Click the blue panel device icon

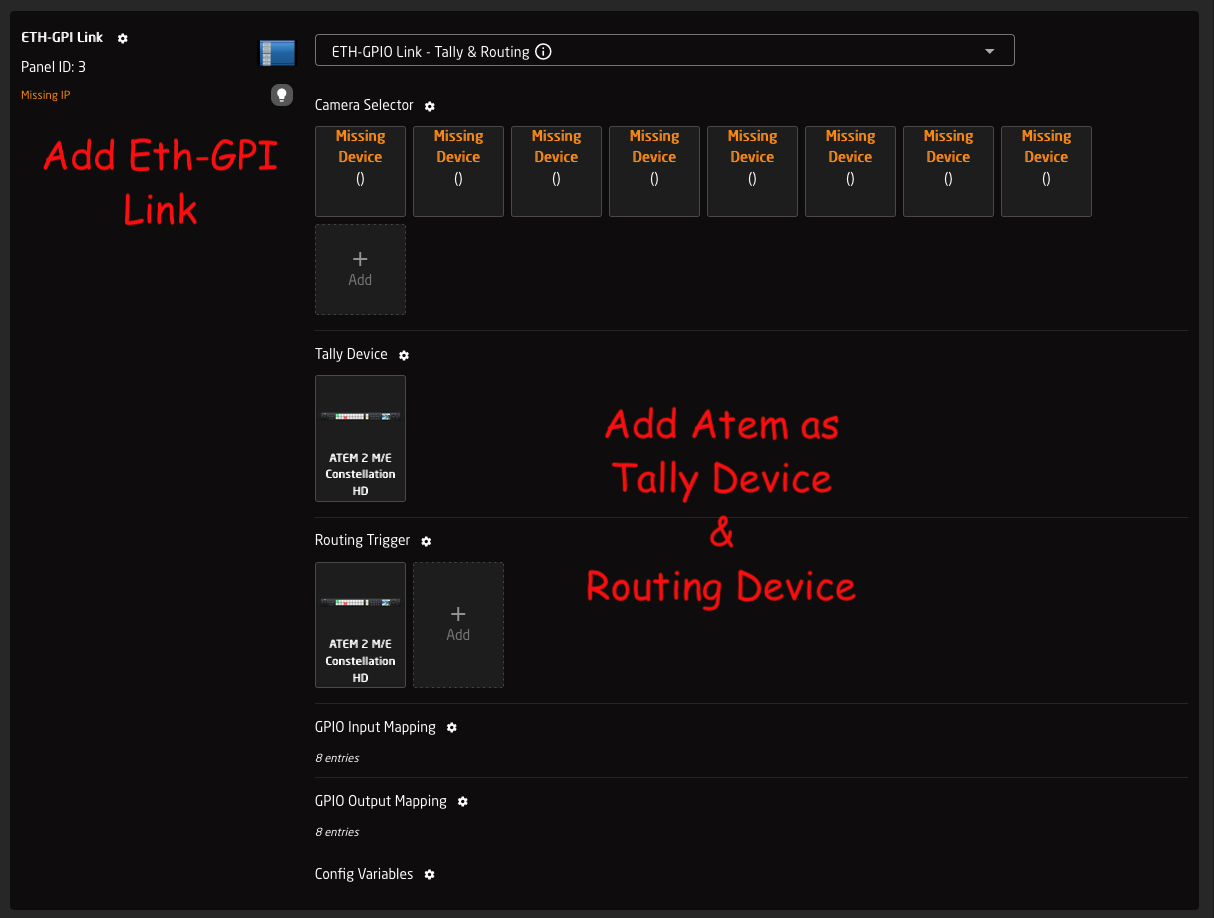click(277, 53)
